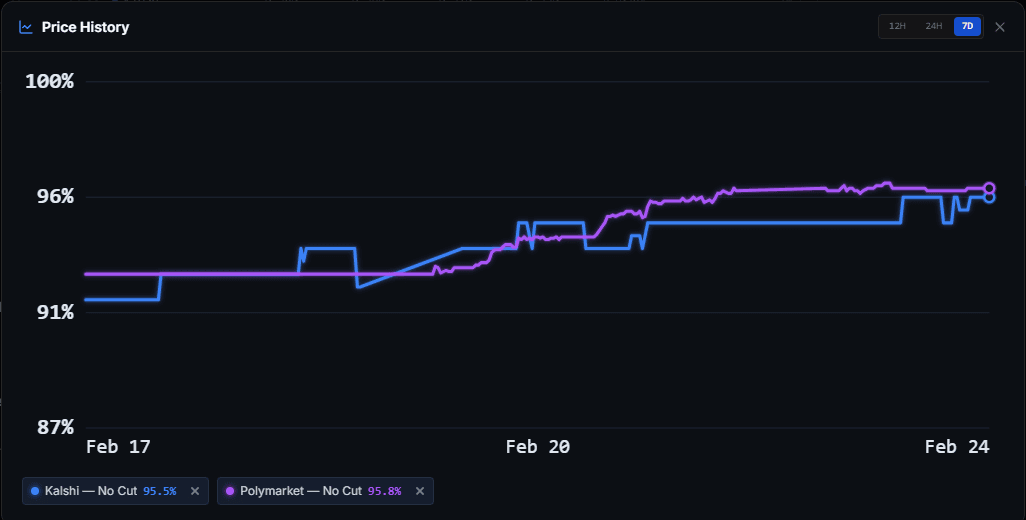Click the Feb 20 date label
Screen dimensions: 1026x520
[x=538, y=447]
